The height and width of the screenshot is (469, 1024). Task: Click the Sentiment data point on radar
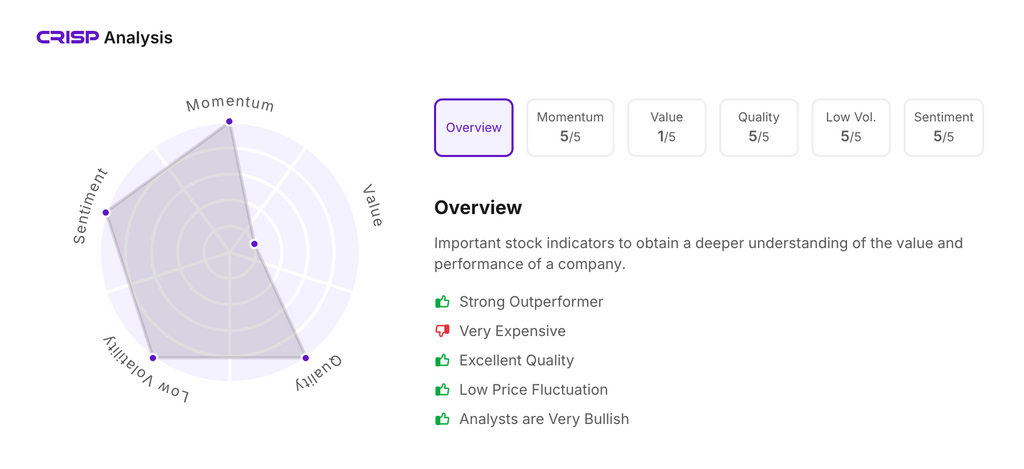(106, 212)
